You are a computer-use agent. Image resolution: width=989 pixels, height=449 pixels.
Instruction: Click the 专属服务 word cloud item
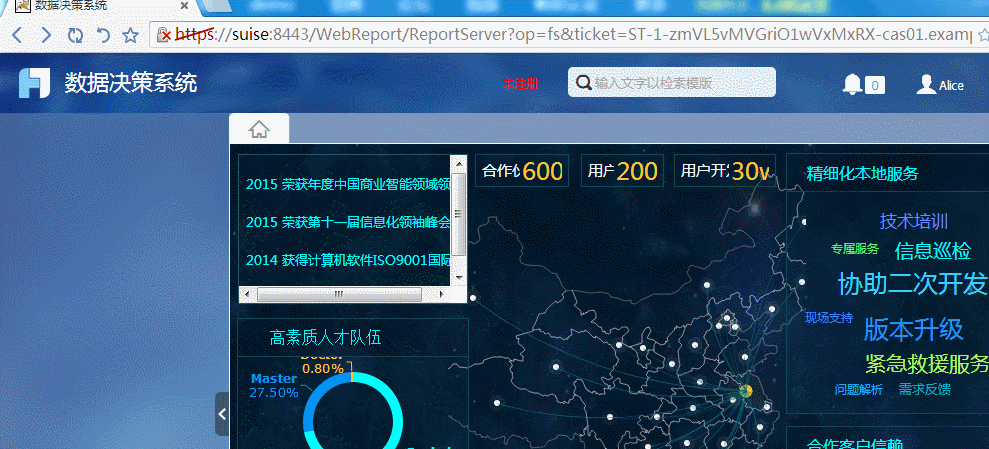855,249
